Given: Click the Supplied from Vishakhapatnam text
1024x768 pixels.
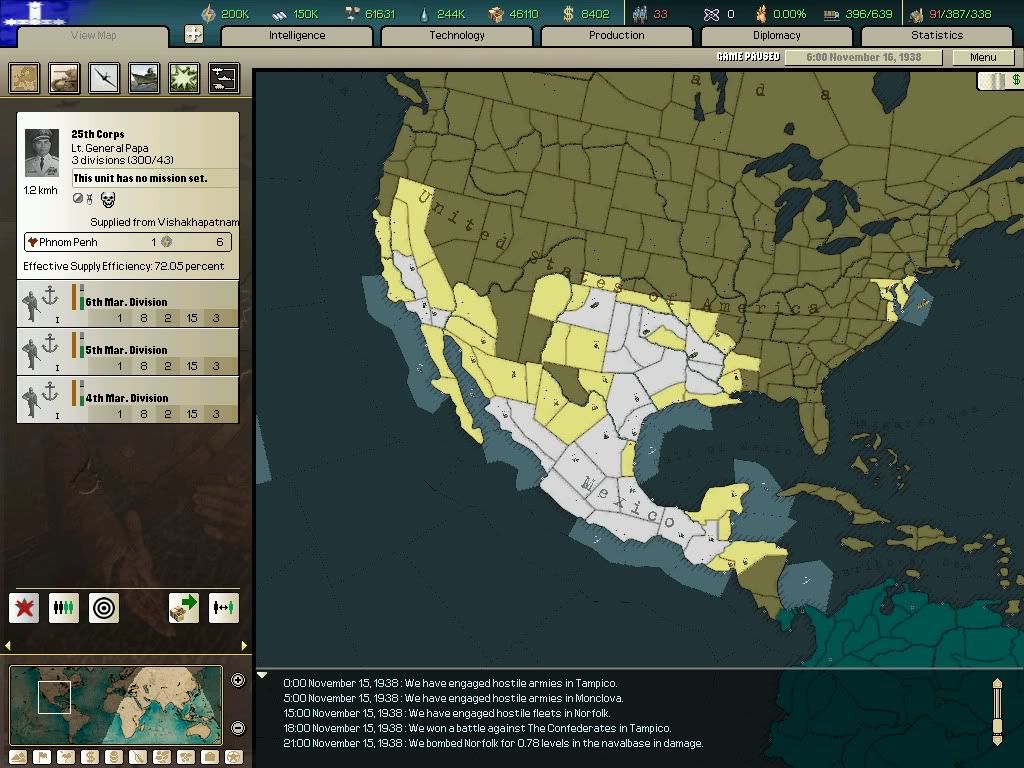Looking at the screenshot, I should [x=165, y=222].
